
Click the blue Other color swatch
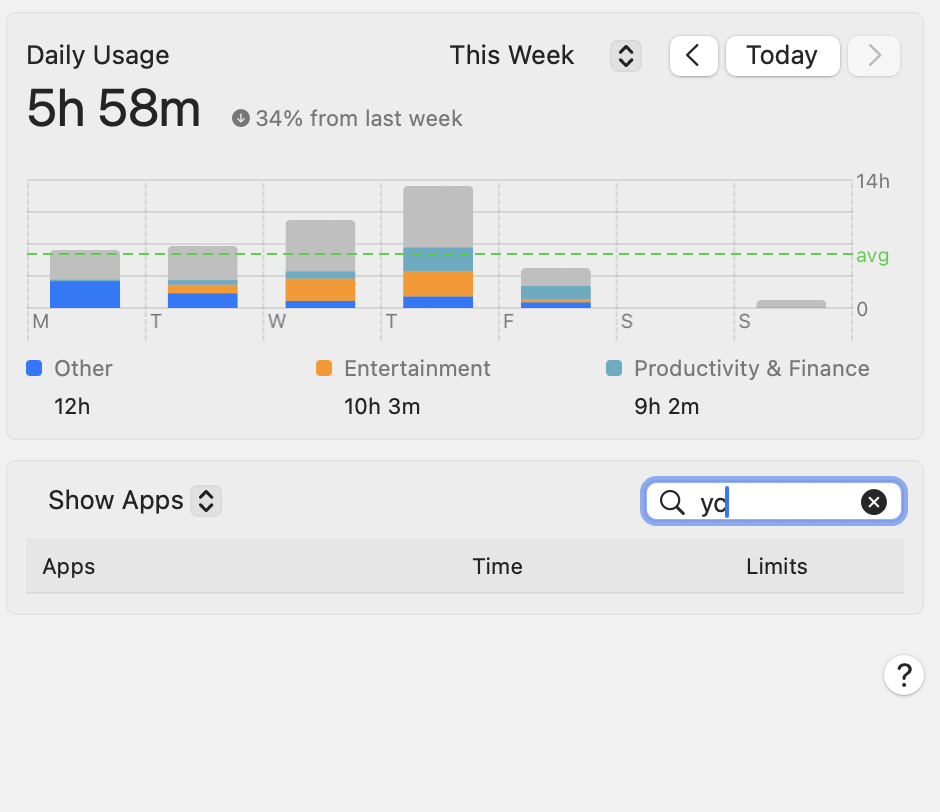click(x=34, y=368)
